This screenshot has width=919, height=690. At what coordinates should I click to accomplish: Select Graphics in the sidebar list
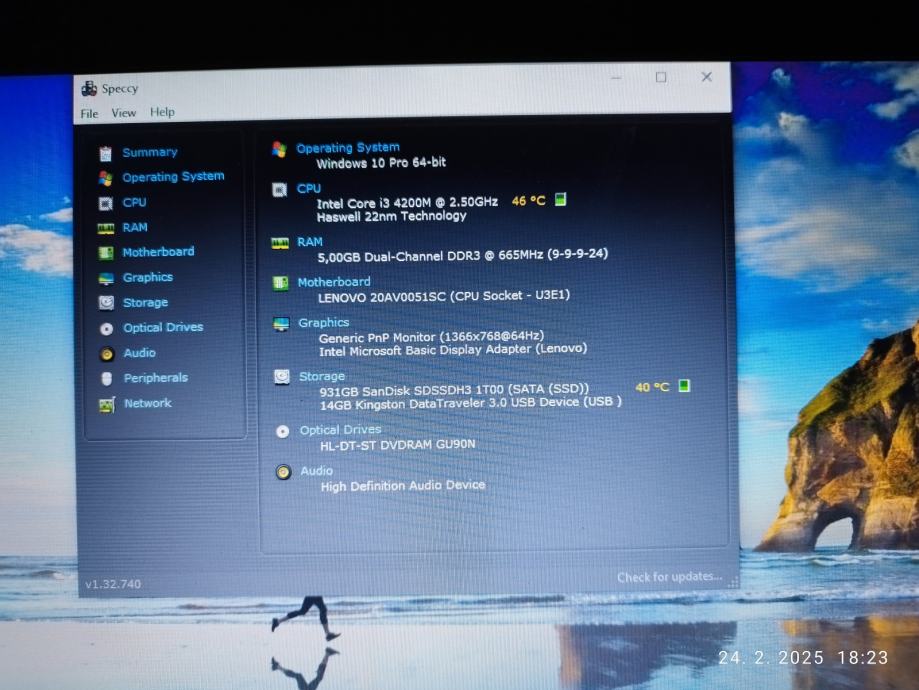point(147,278)
